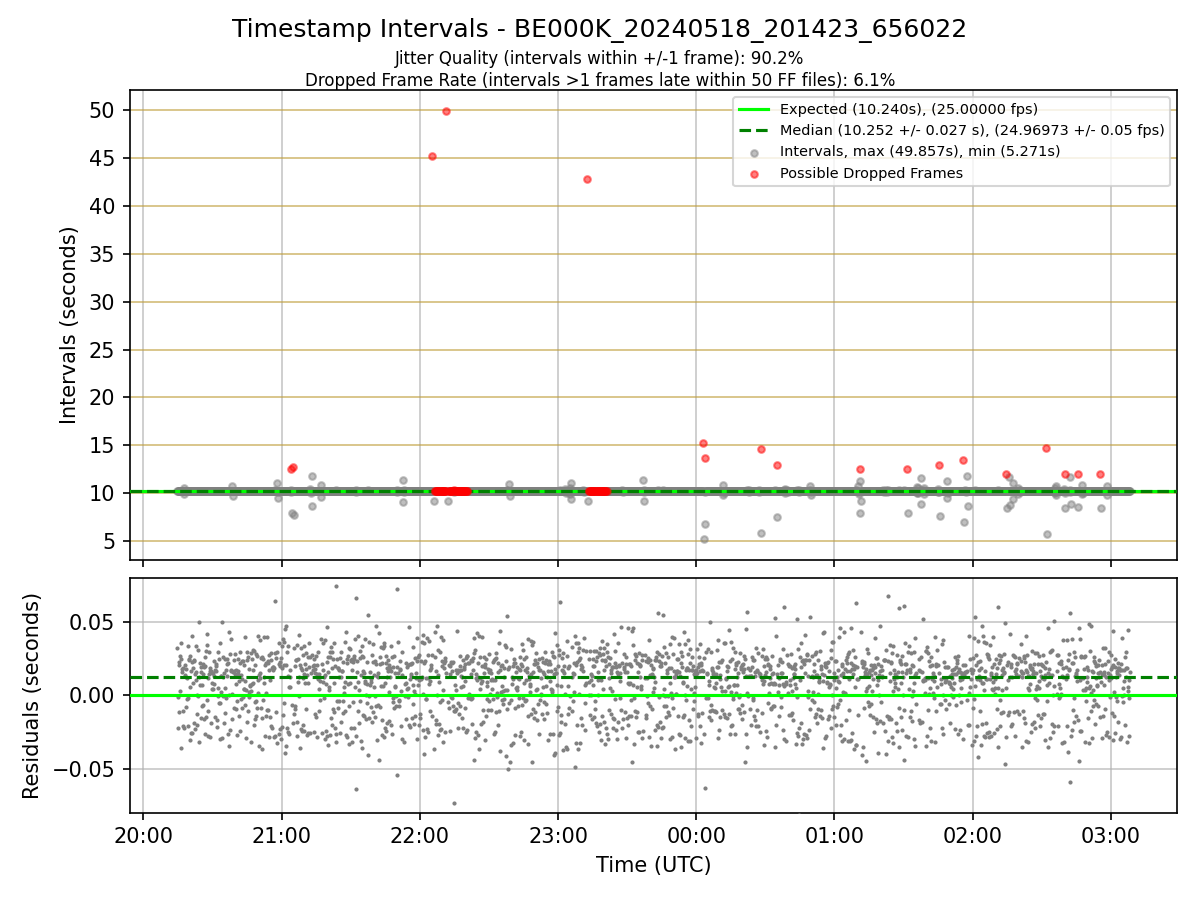Click the red dropped-frame cluster after 22:00
The width and height of the screenshot is (1200, 900).
tap(451, 491)
